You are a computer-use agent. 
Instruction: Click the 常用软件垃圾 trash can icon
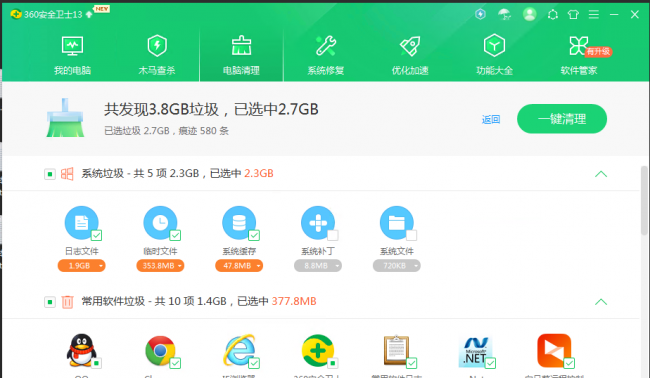pyautogui.click(x=67, y=302)
